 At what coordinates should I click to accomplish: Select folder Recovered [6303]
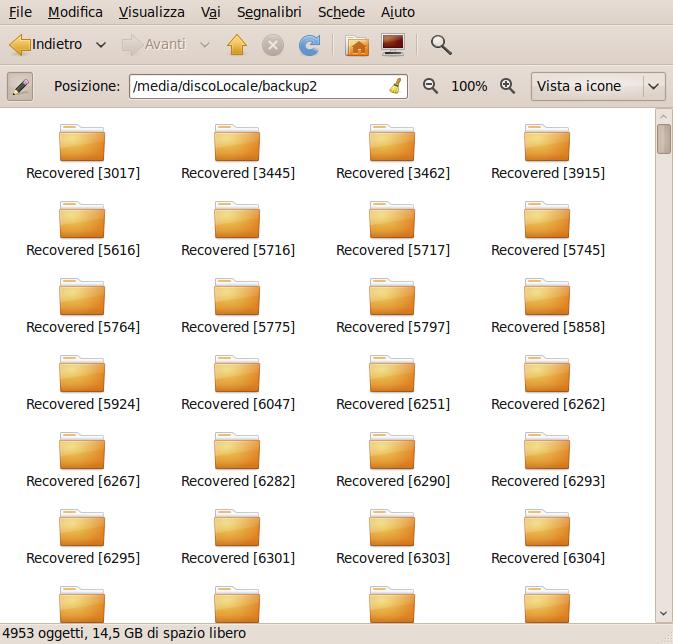tap(392, 538)
